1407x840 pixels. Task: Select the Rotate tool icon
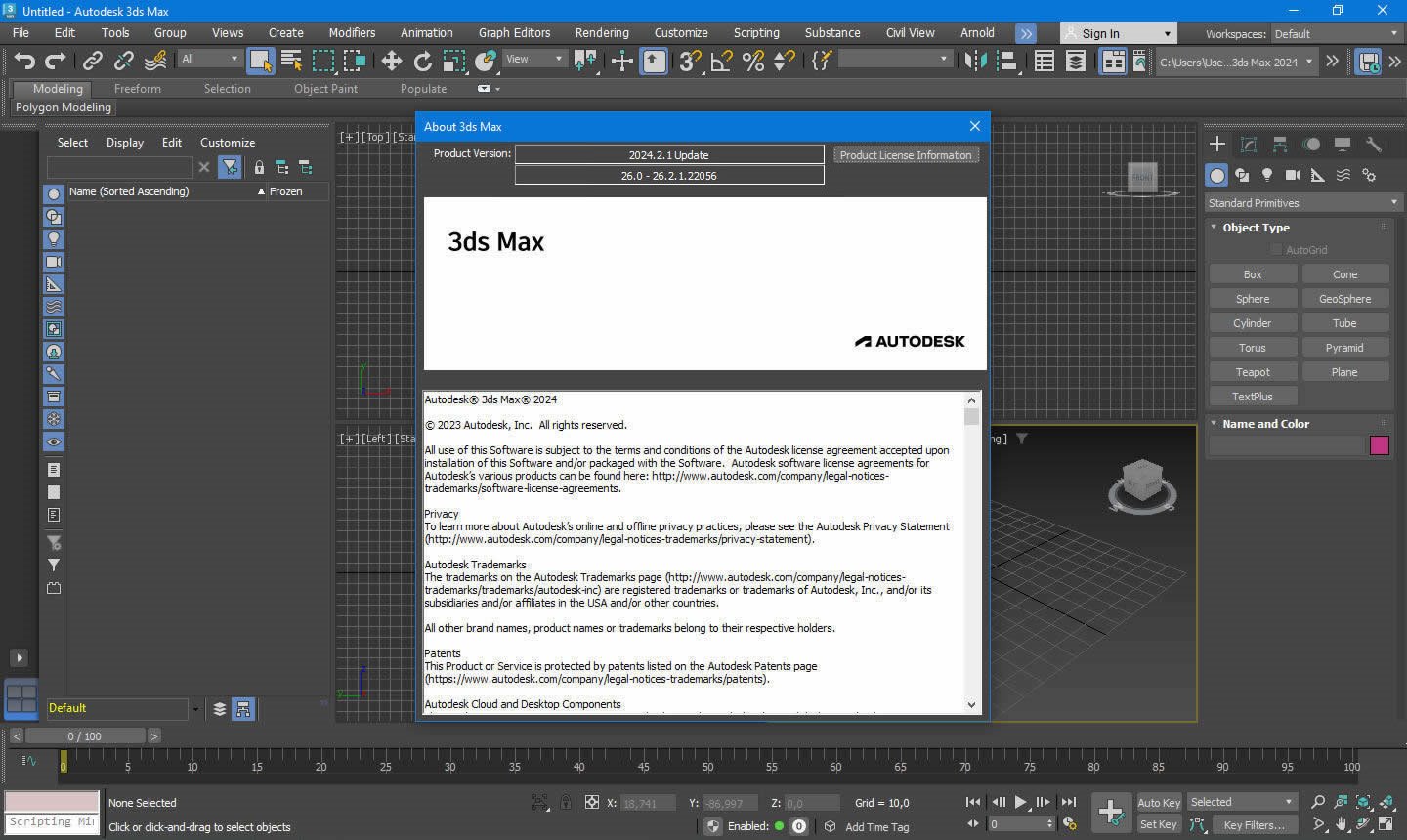pos(422,62)
